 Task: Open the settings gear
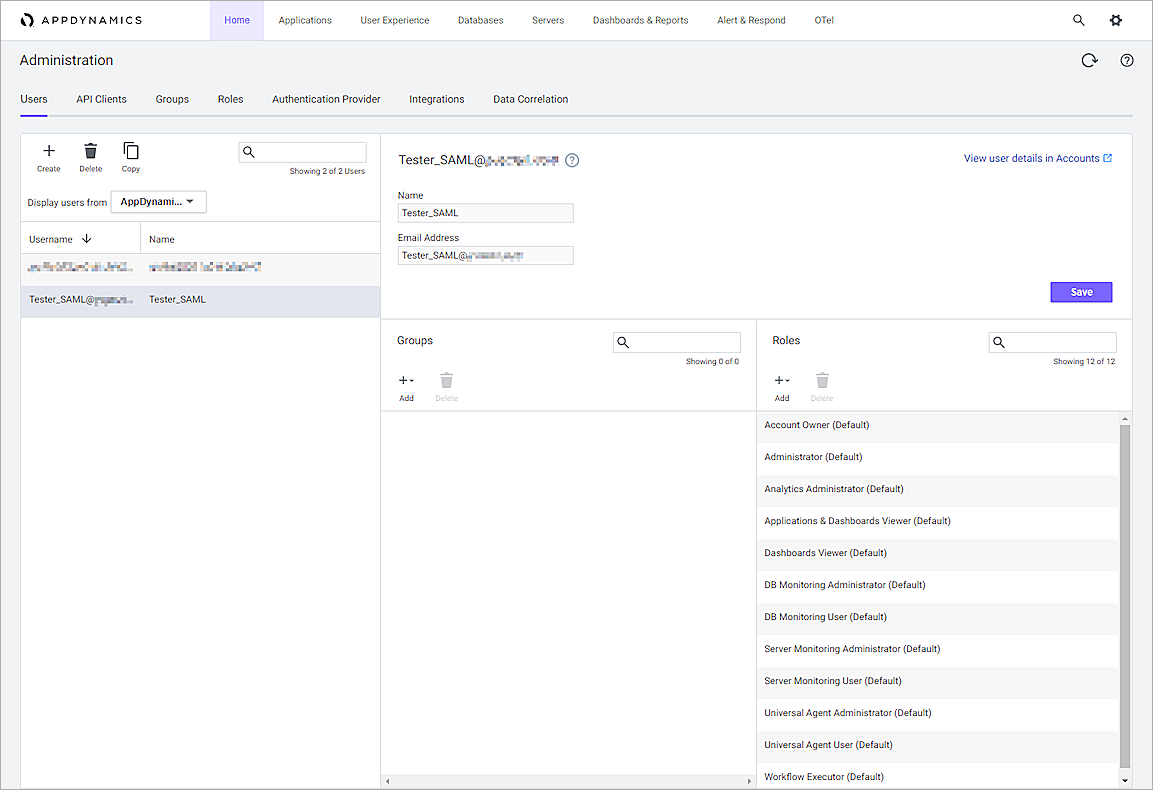[x=1115, y=20]
